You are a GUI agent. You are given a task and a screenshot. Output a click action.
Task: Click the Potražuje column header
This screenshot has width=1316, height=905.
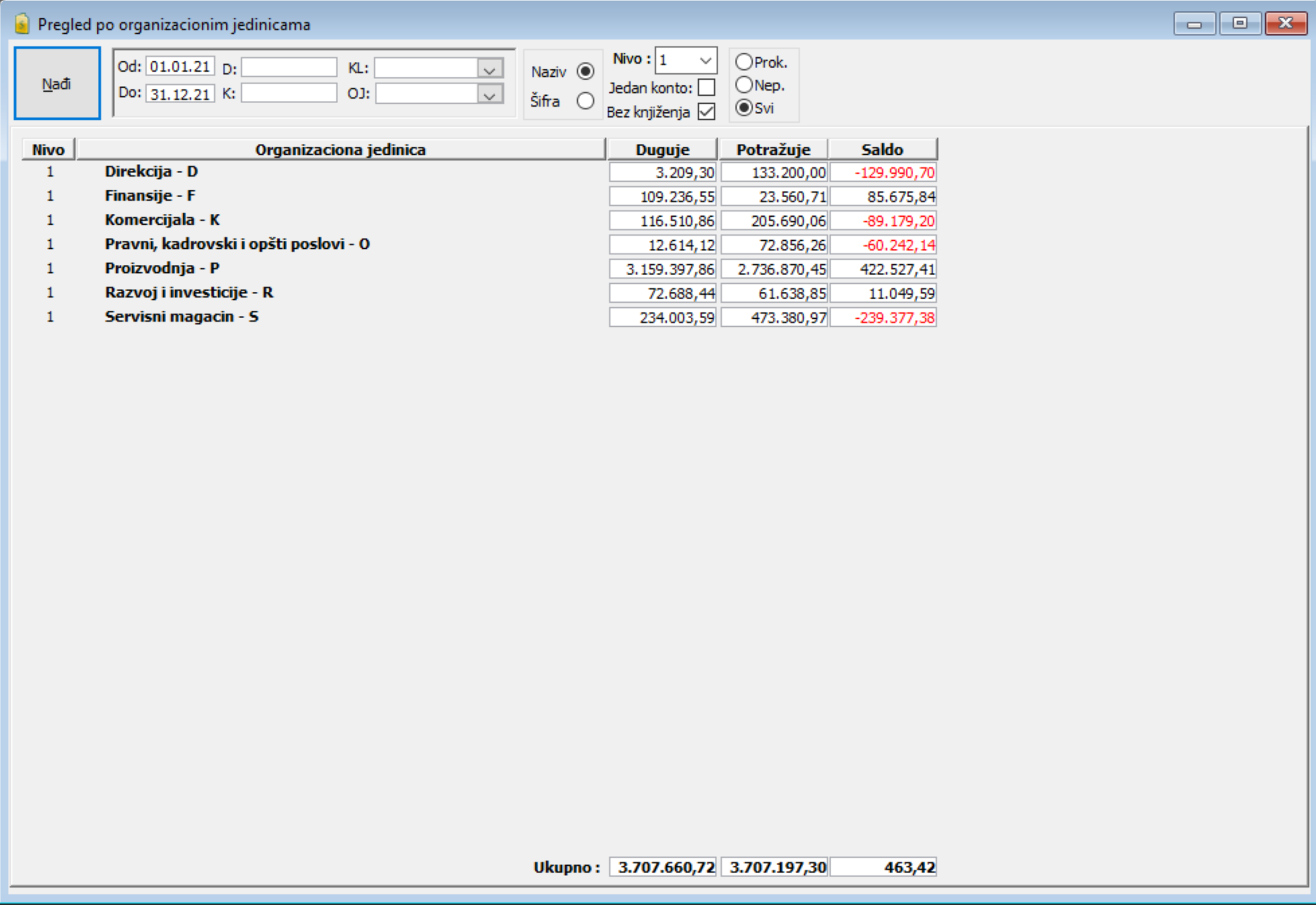tap(773, 150)
